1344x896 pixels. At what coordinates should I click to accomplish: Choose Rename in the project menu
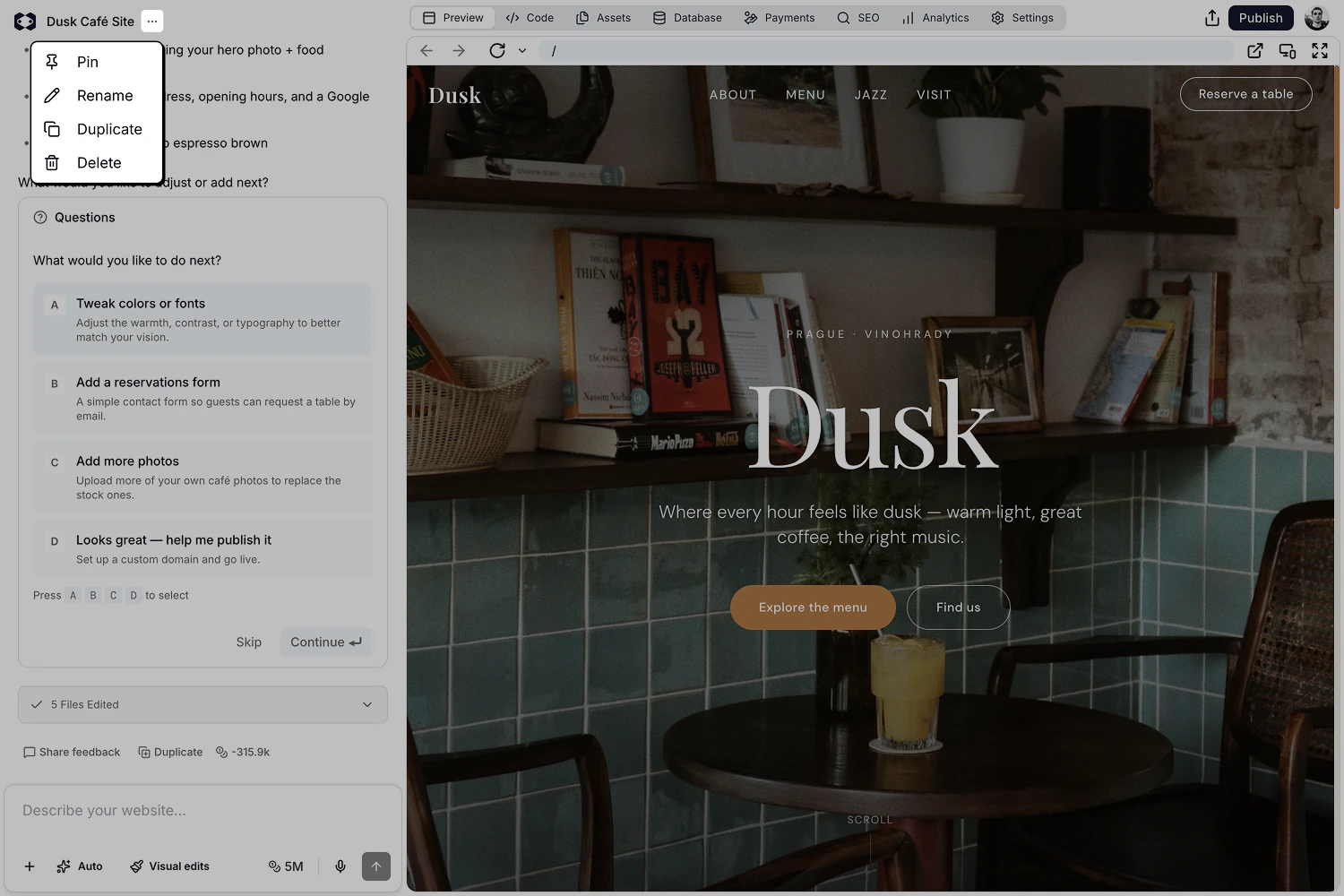(97, 96)
